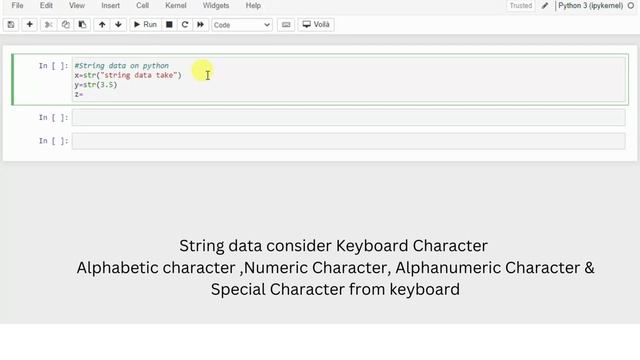The width and height of the screenshot is (640, 360).
Task: Click the first cell's In [ ]: prompt
Action: click(53, 66)
